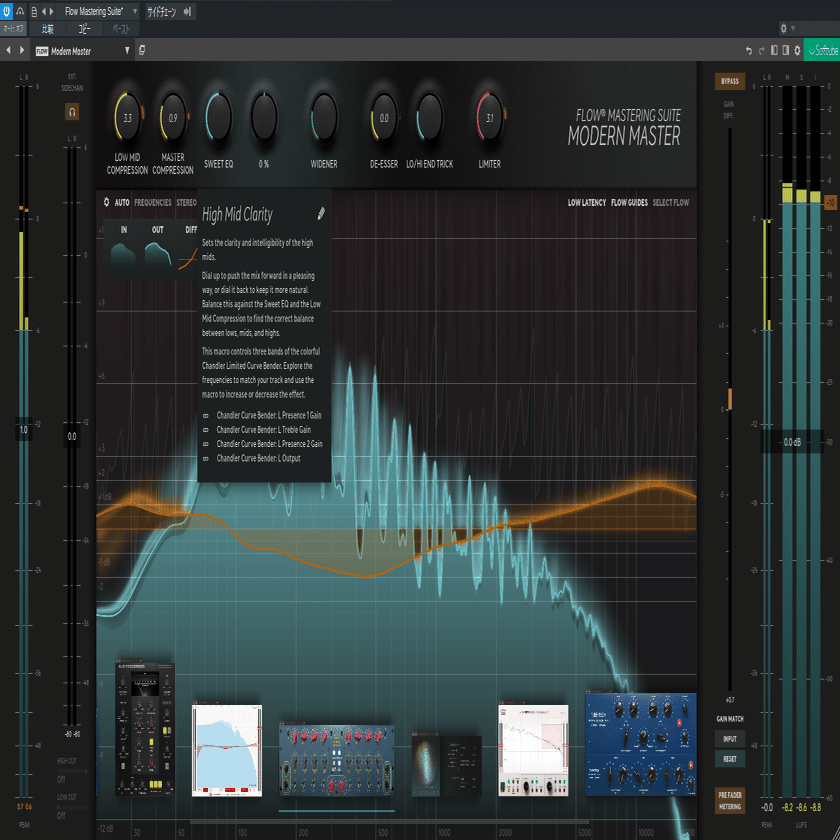This screenshot has width=840, height=840.
Task: Toggle the left side panel icon
Action: click(774, 50)
